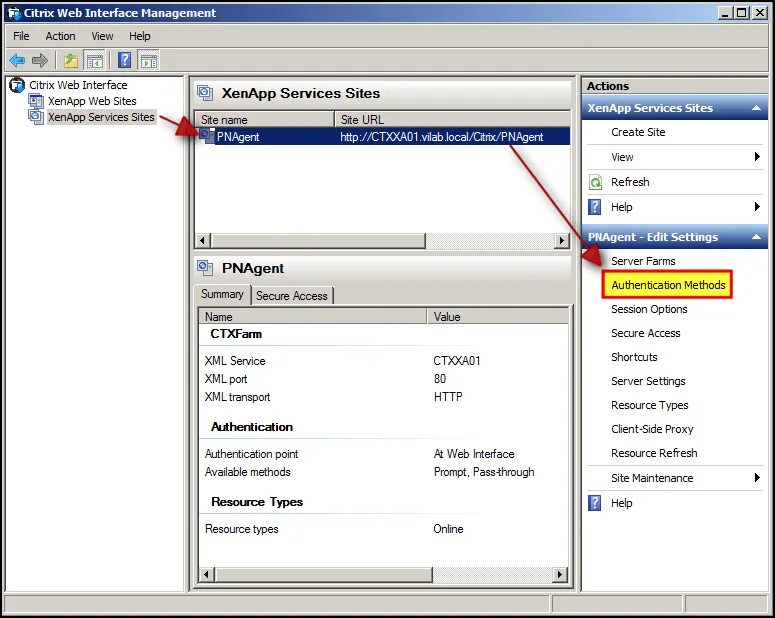Open Shortcuts settings
This screenshot has height=618, width=775.
pos(634,357)
